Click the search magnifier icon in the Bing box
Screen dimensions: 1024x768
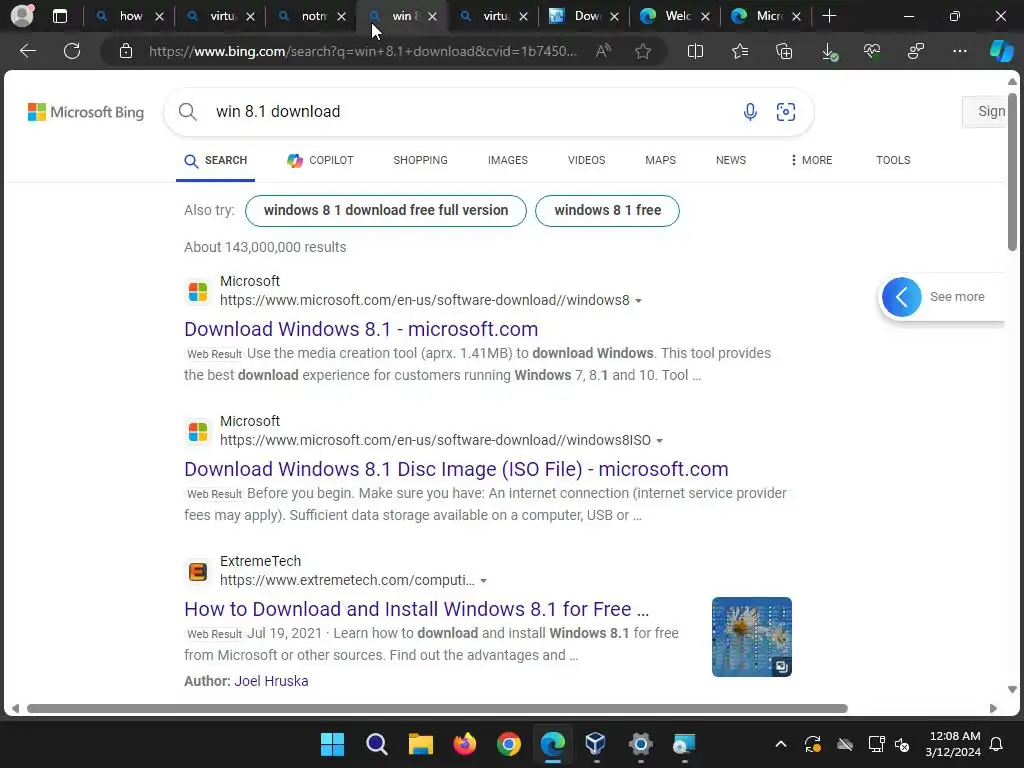187,112
